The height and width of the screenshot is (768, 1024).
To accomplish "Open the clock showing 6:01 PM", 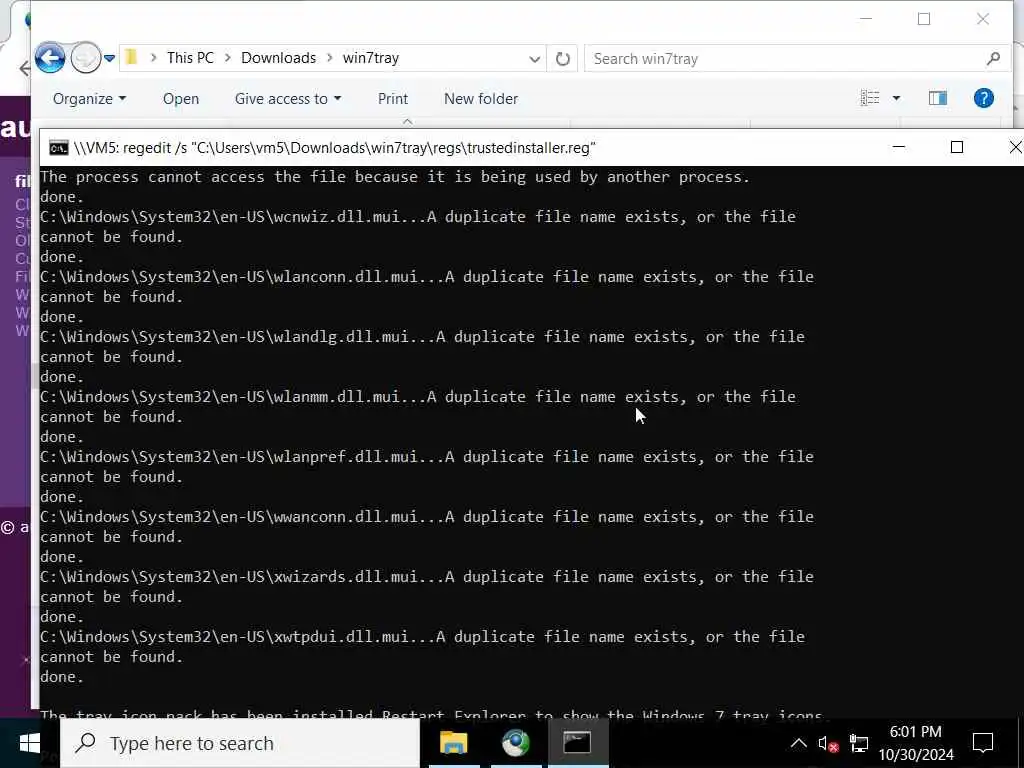I will [916, 743].
